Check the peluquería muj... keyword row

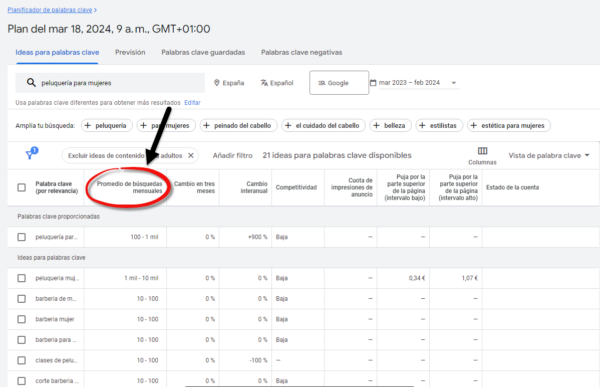pyautogui.click(x=21, y=278)
